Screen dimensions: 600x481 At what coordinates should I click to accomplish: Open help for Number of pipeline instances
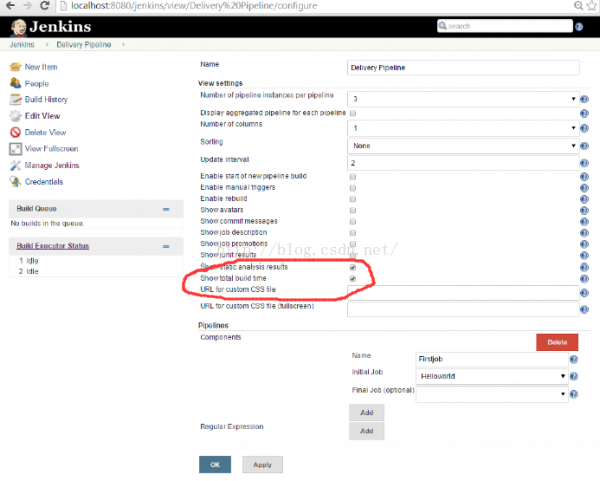coord(584,99)
